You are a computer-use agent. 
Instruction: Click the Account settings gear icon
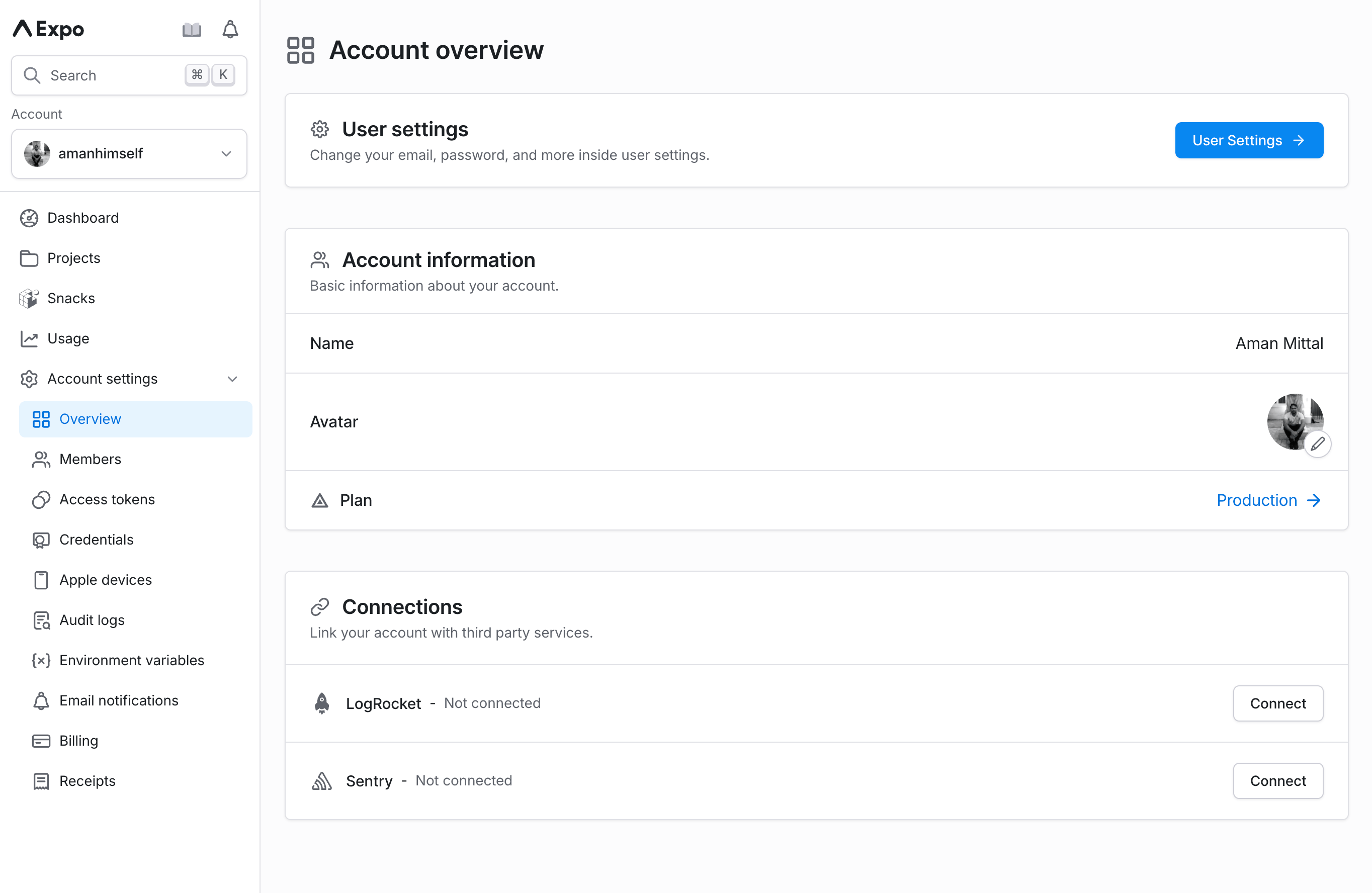[x=29, y=379]
